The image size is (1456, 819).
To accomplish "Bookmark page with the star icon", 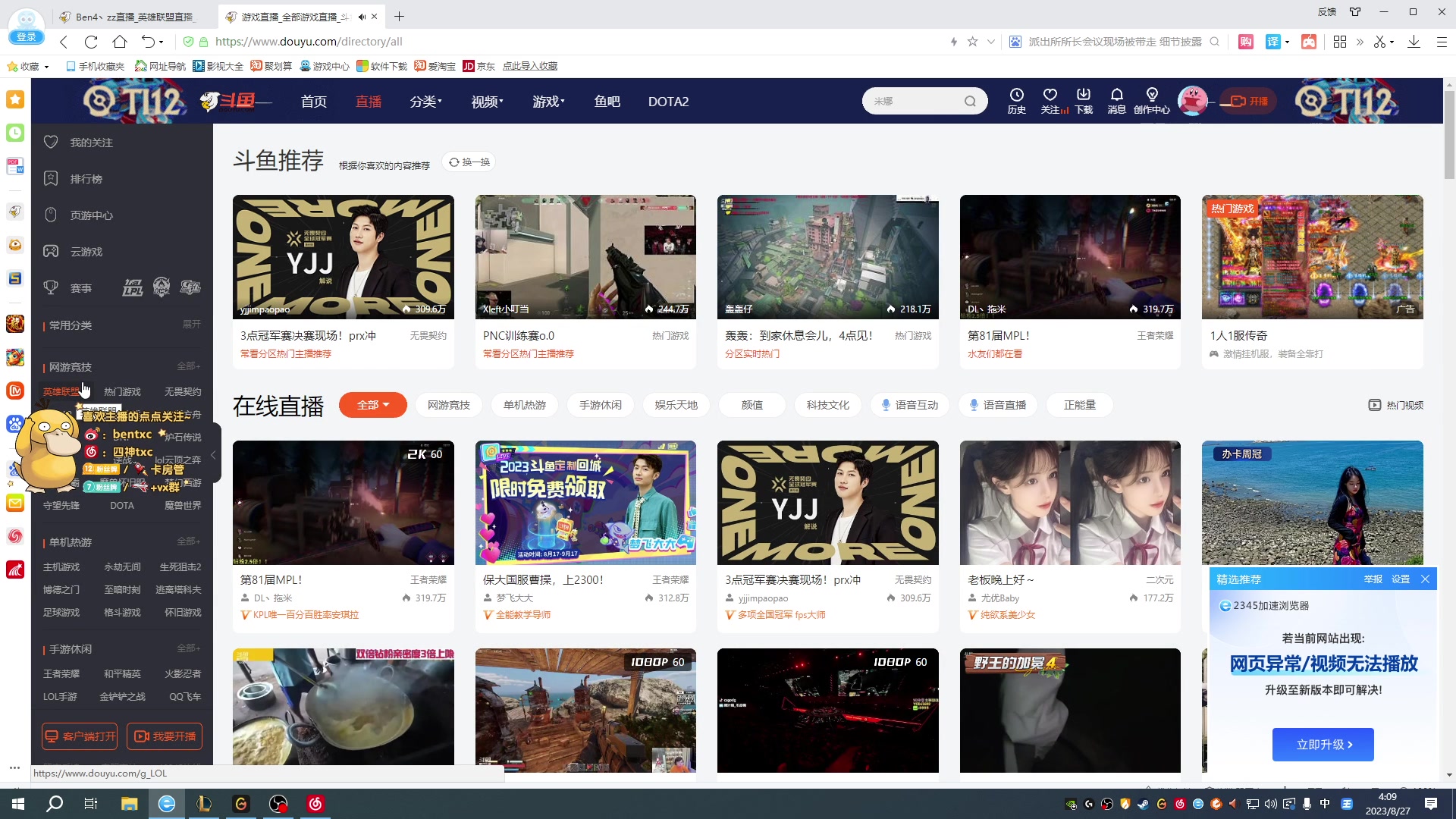I will pyautogui.click(x=972, y=42).
